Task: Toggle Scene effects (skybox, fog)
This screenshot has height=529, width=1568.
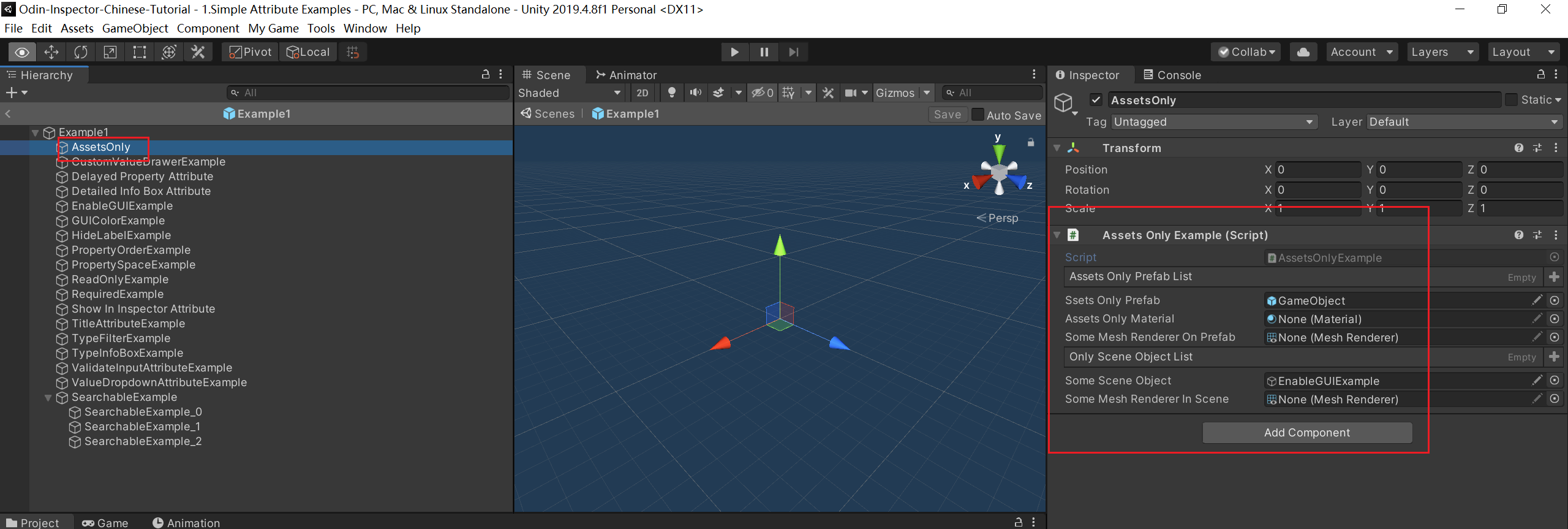Action: click(718, 93)
